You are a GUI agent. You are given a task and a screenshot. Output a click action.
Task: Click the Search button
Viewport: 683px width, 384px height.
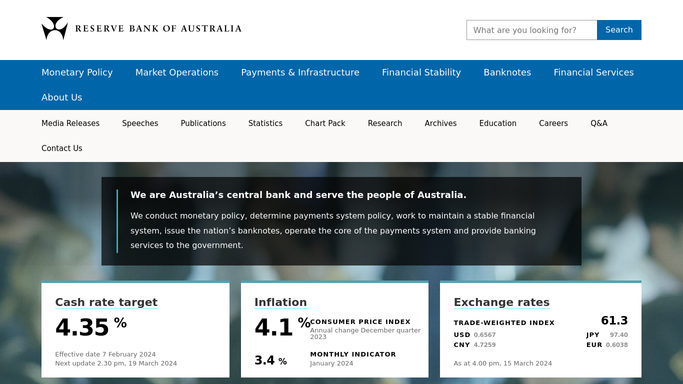pos(619,30)
